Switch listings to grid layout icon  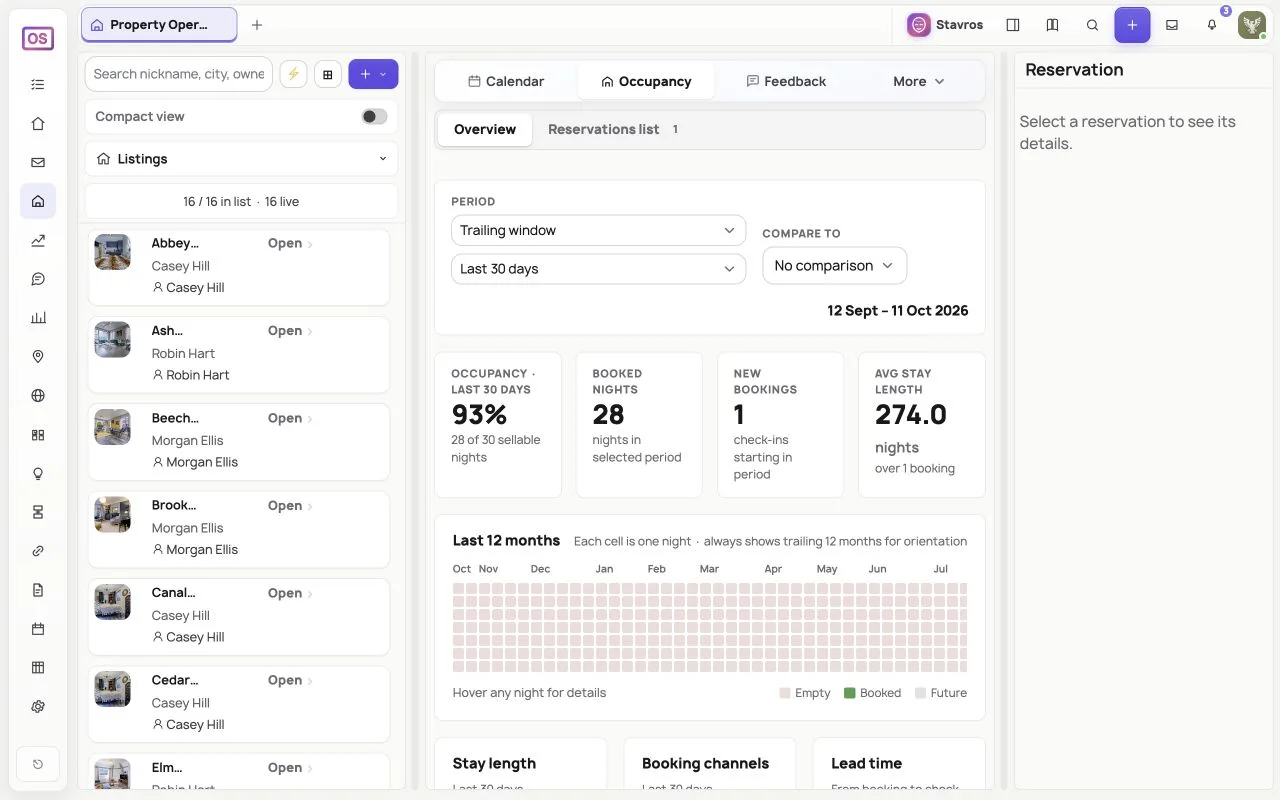[x=328, y=74]
